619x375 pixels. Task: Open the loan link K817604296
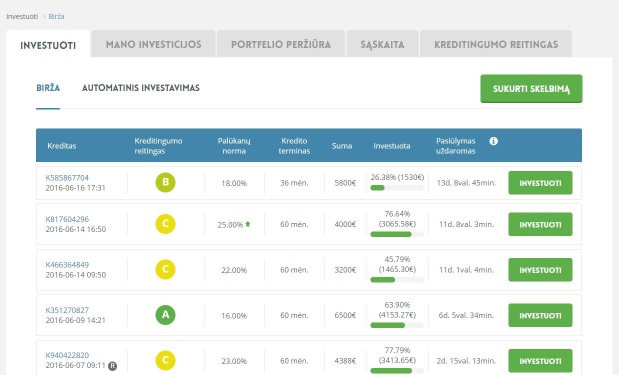67,219
